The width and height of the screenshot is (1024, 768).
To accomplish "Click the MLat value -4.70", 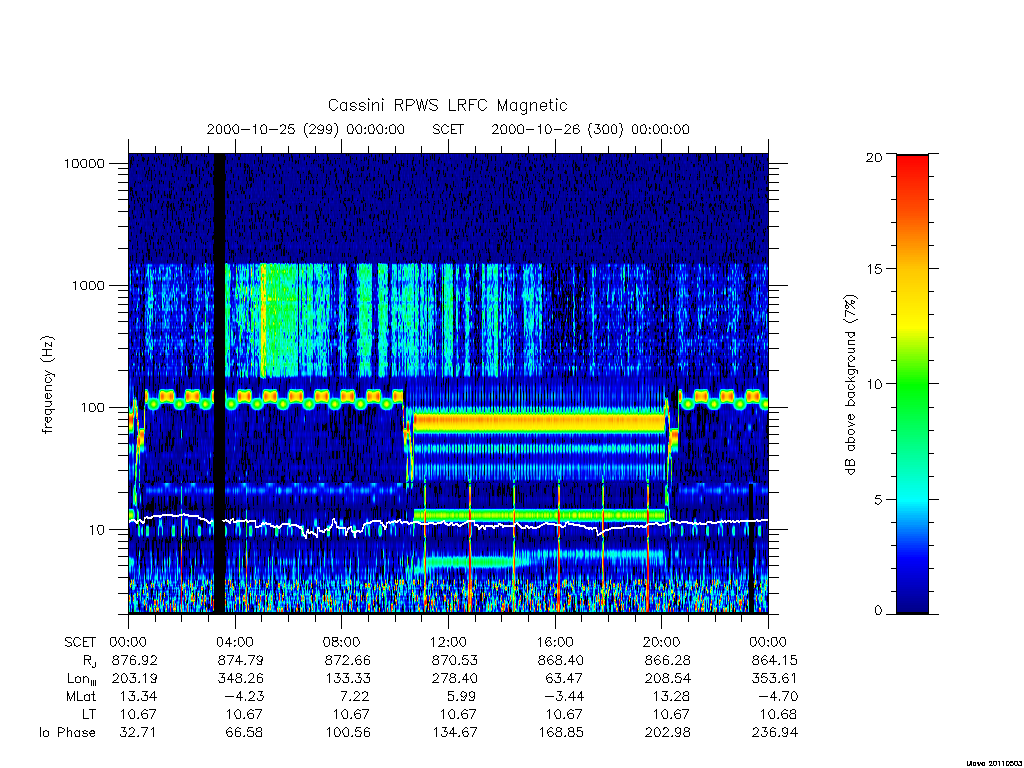I will tap(778, 696).
